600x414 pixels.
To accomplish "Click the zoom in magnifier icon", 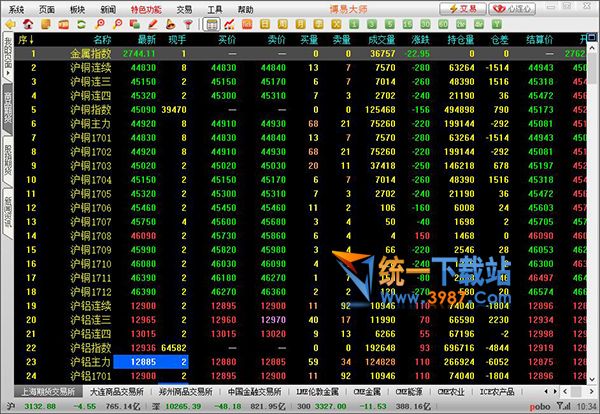I will (99, 24).
